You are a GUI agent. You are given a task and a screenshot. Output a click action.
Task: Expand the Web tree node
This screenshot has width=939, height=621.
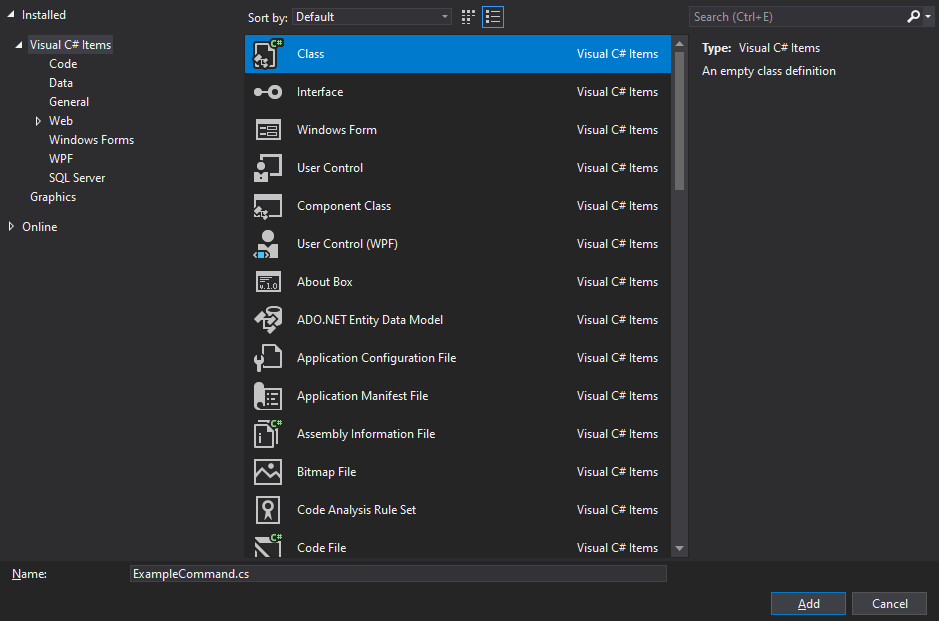[x=38, y=121]
